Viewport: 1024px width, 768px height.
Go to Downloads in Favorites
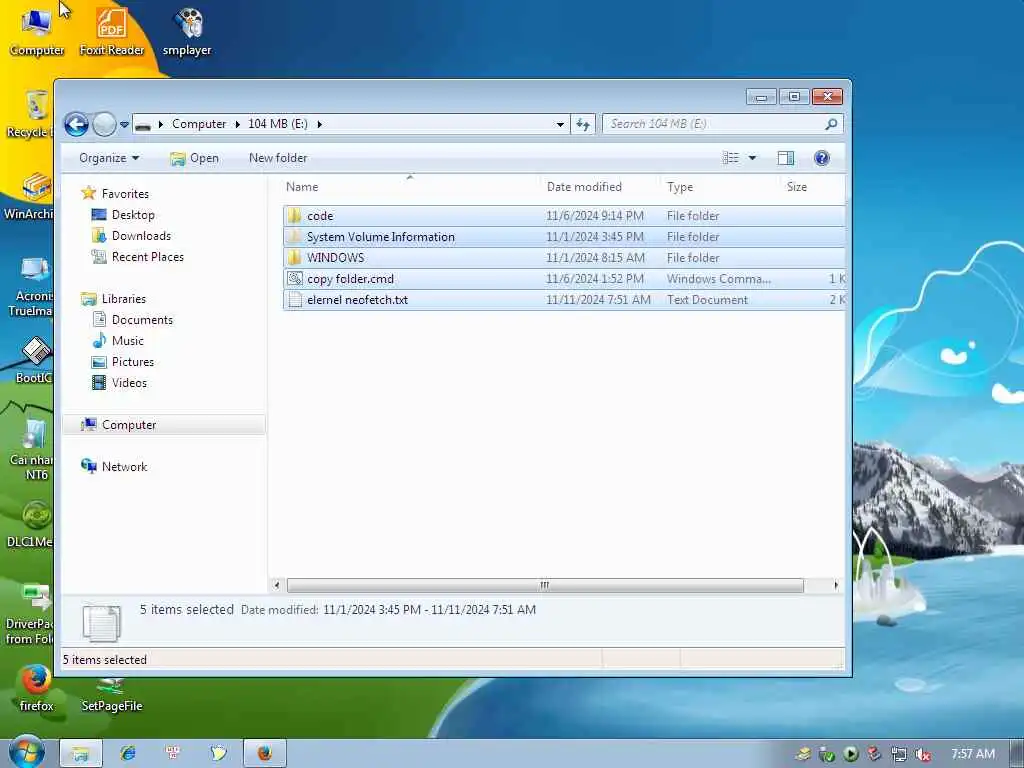click(141, 236)
